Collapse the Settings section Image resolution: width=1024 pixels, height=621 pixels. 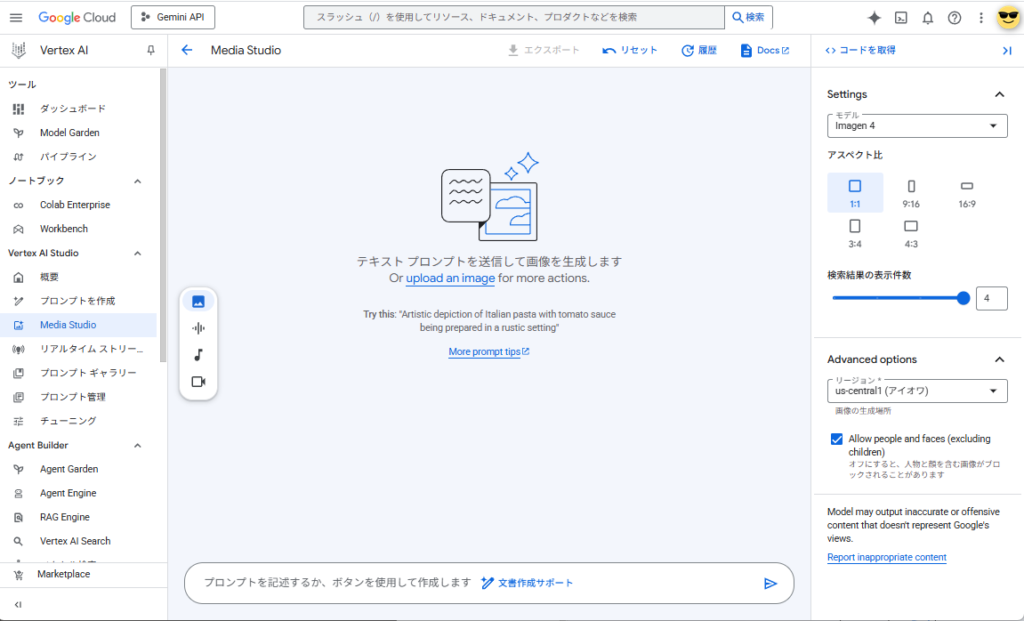point(999,95)
